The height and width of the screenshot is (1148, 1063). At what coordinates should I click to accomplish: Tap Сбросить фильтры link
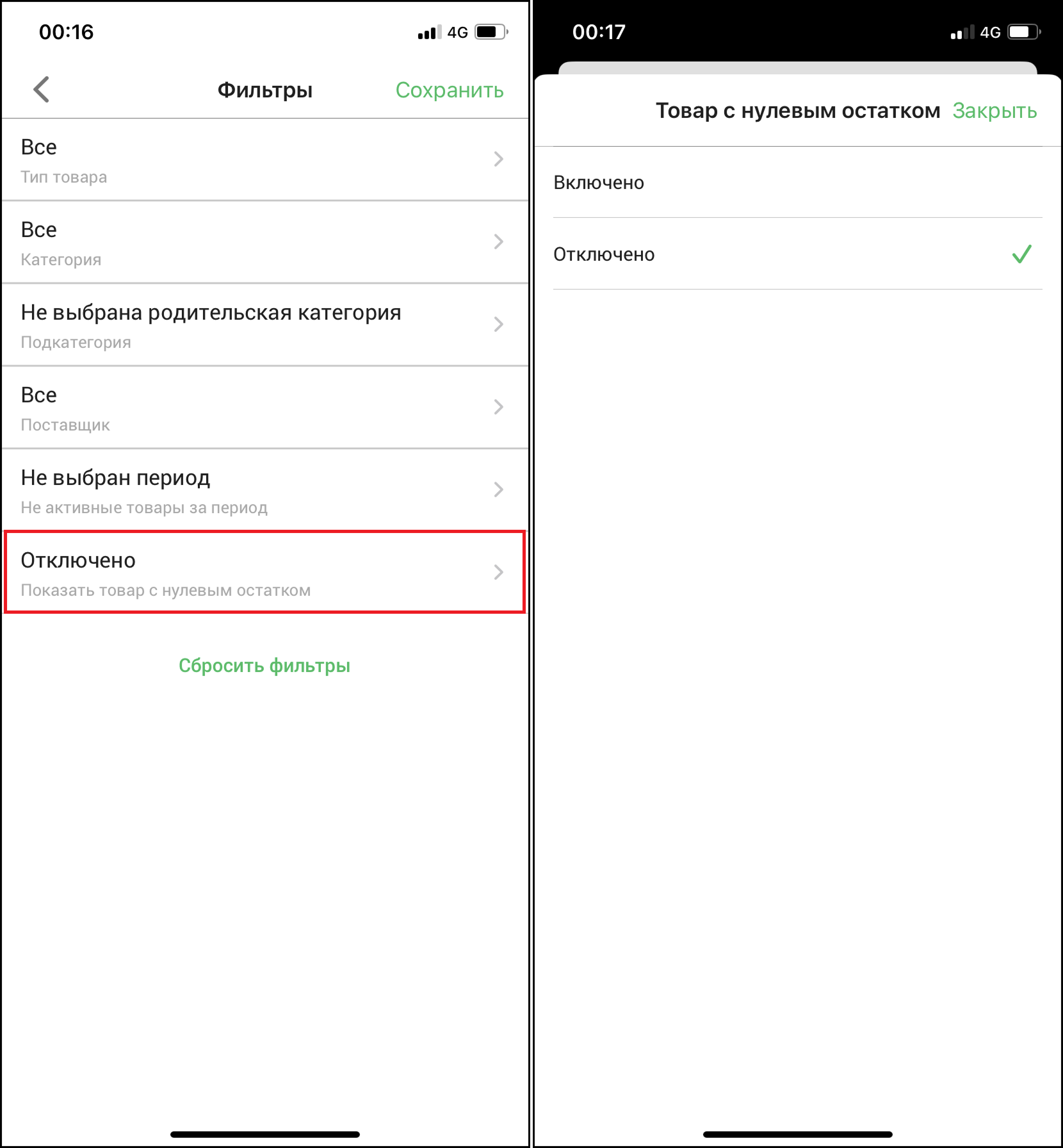click(x=264, y=666)
